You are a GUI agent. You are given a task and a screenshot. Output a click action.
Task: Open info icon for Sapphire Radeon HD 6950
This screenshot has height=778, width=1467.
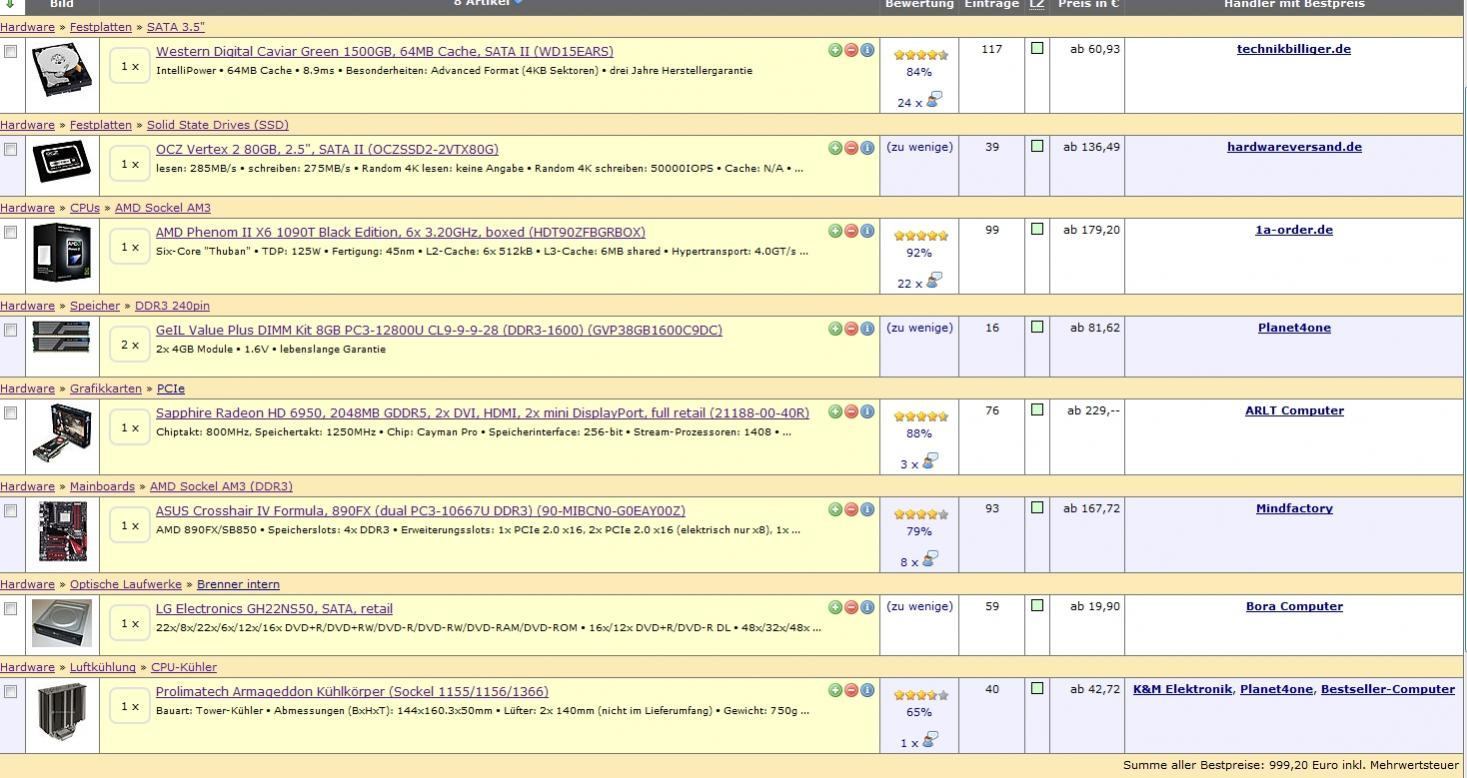[x=867, y=412]
